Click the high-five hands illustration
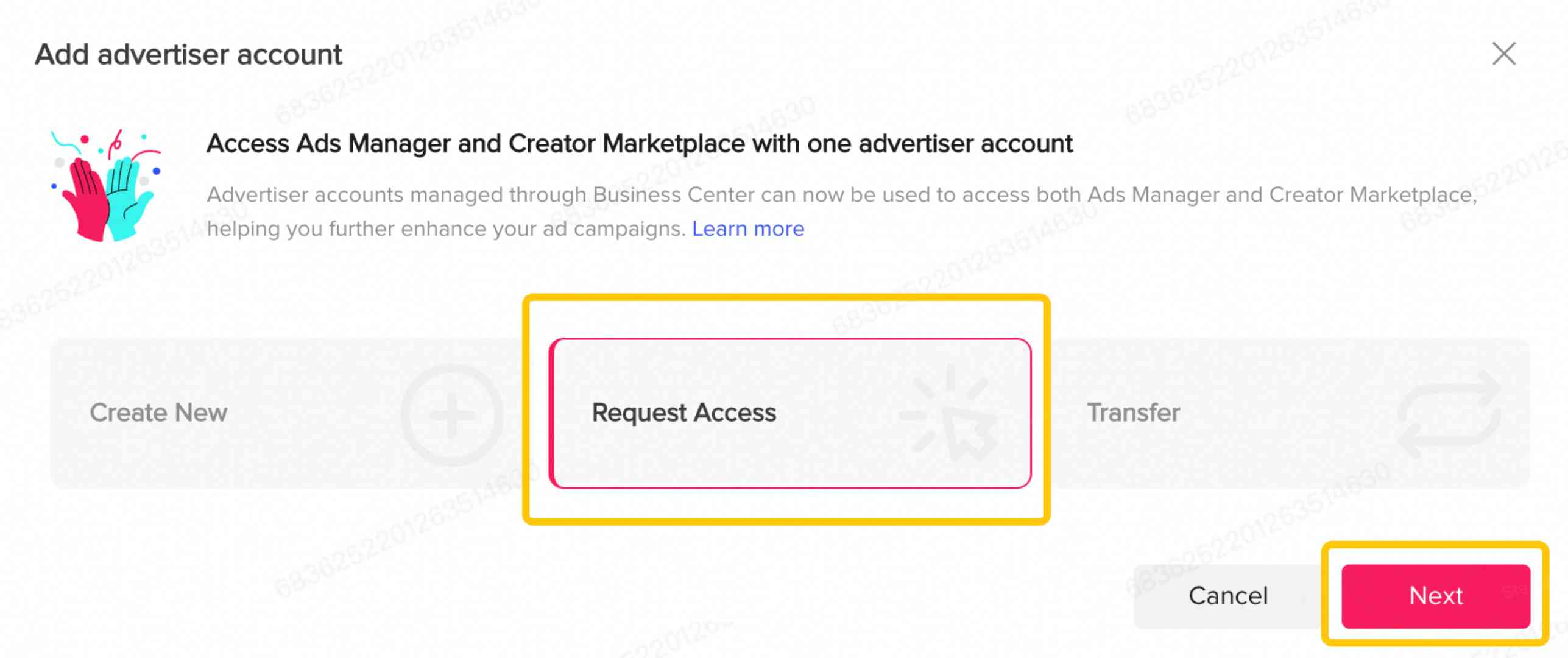The image size is (1568, 658). pos(107,186)
